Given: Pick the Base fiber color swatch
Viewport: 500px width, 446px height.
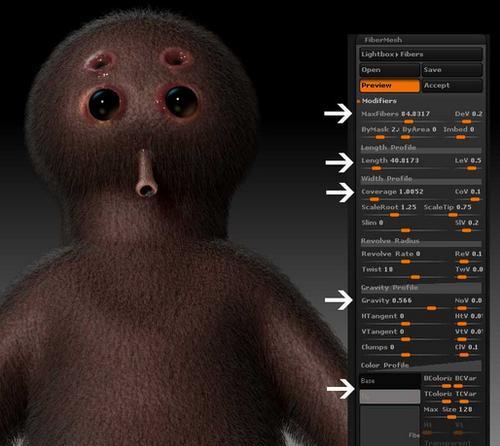Looking at the screenshot, I should [390, 381].
